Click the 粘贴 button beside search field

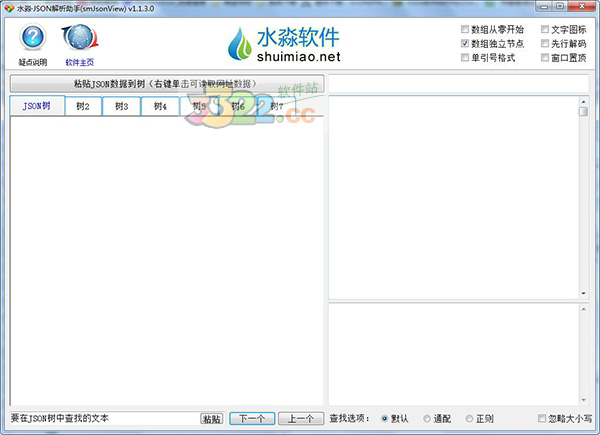point(212,419)
